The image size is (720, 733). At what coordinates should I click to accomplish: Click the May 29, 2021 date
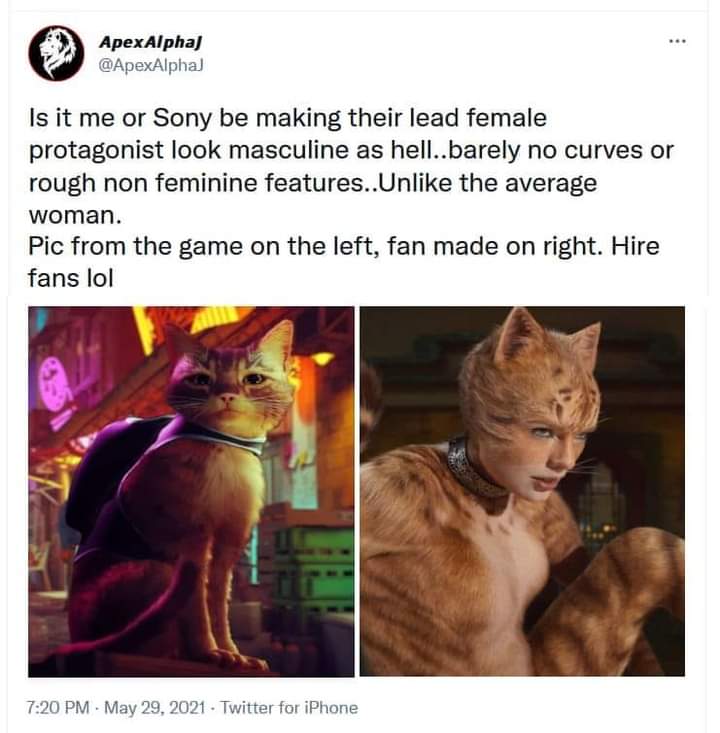(155, 707)
